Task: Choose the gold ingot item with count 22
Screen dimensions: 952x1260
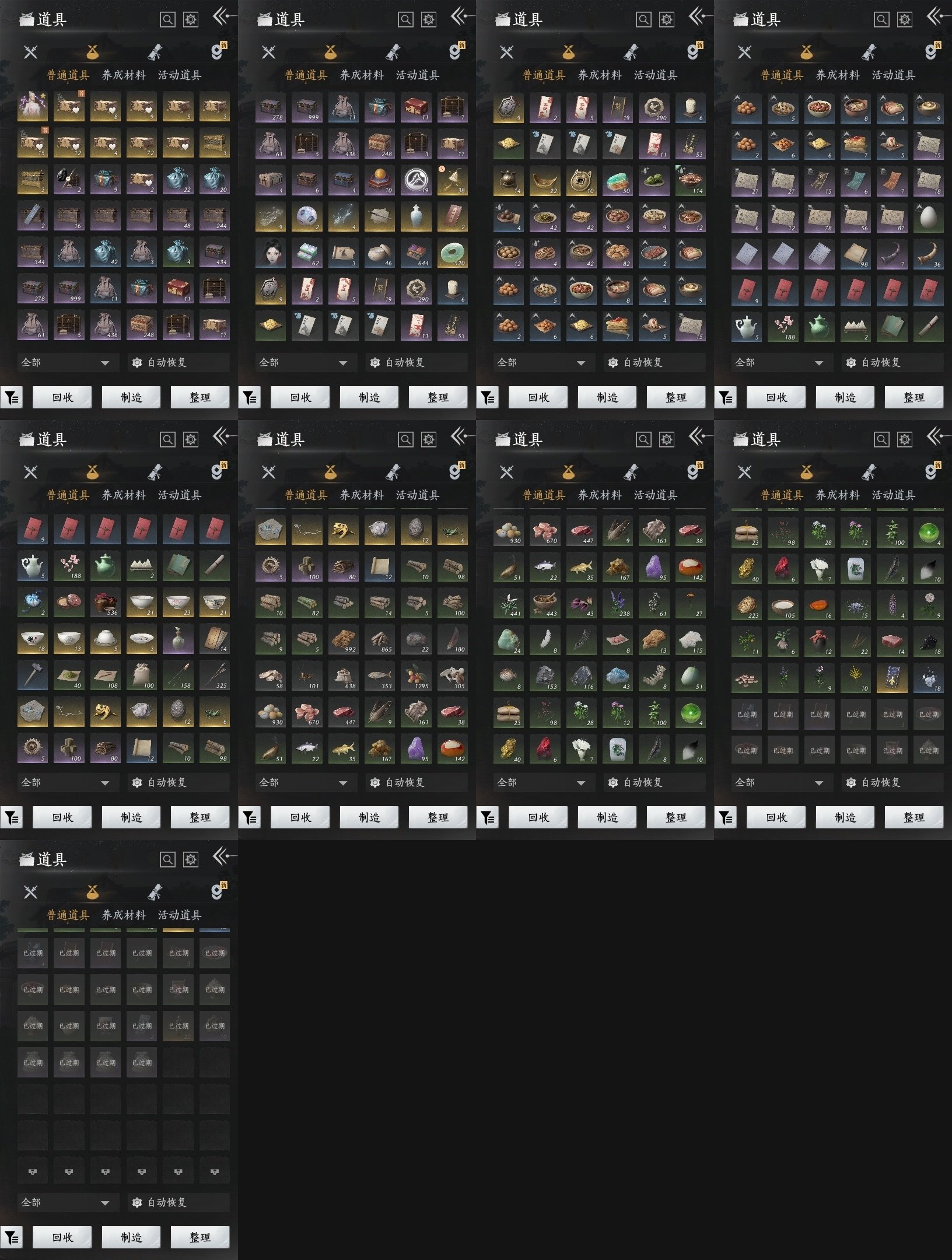Action: click(x=545, y=180)
